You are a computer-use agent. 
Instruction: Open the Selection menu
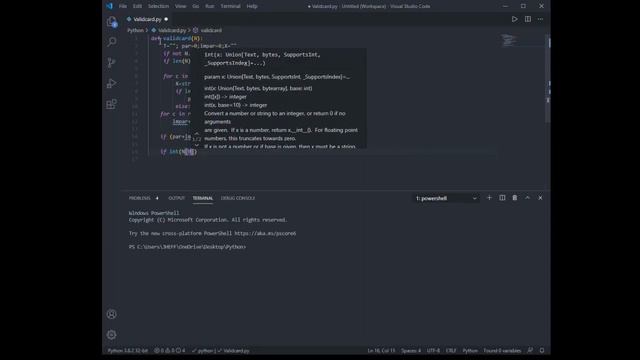158,6
